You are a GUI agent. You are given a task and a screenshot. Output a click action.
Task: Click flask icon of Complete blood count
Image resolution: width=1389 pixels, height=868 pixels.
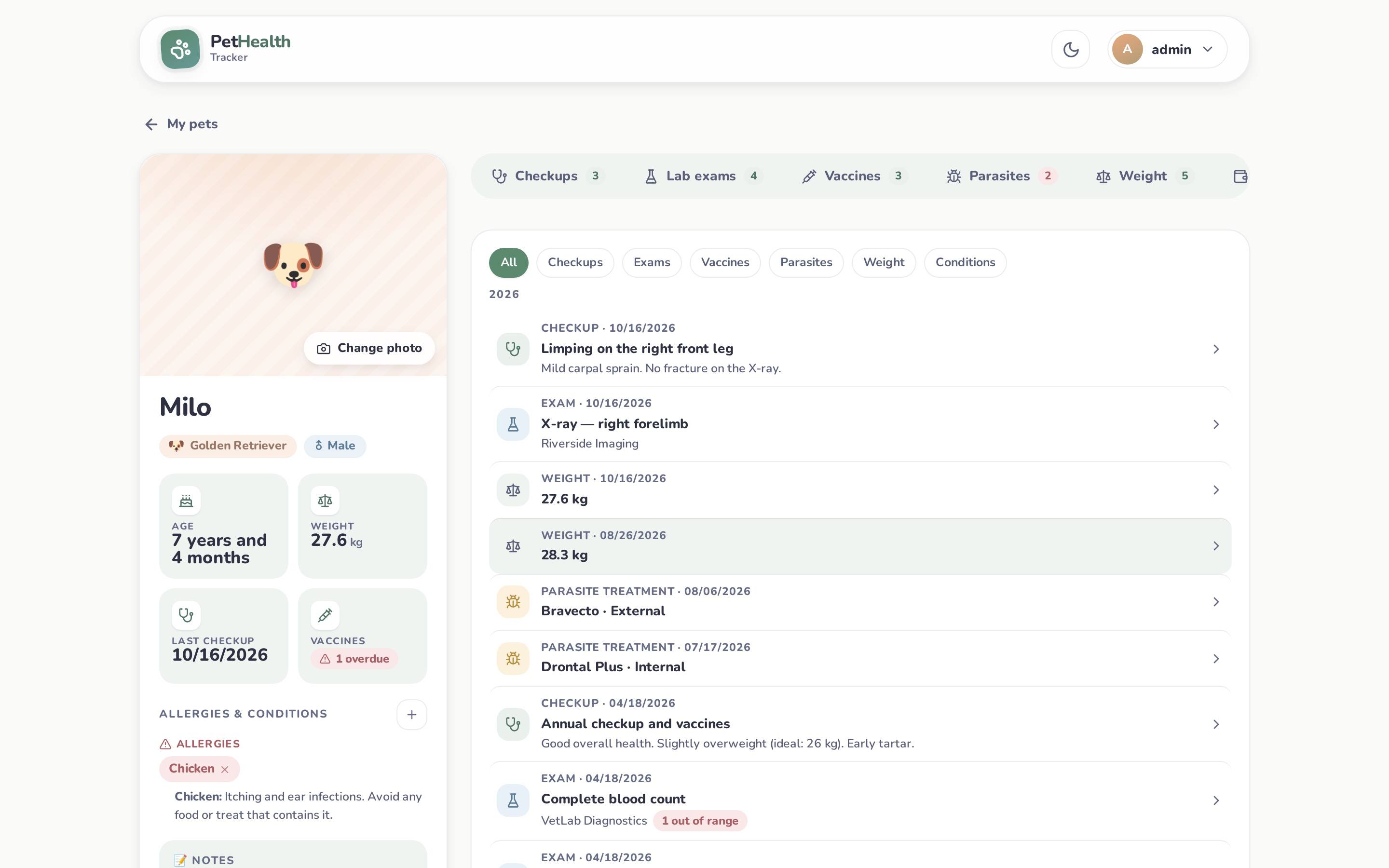click(513, 800)
